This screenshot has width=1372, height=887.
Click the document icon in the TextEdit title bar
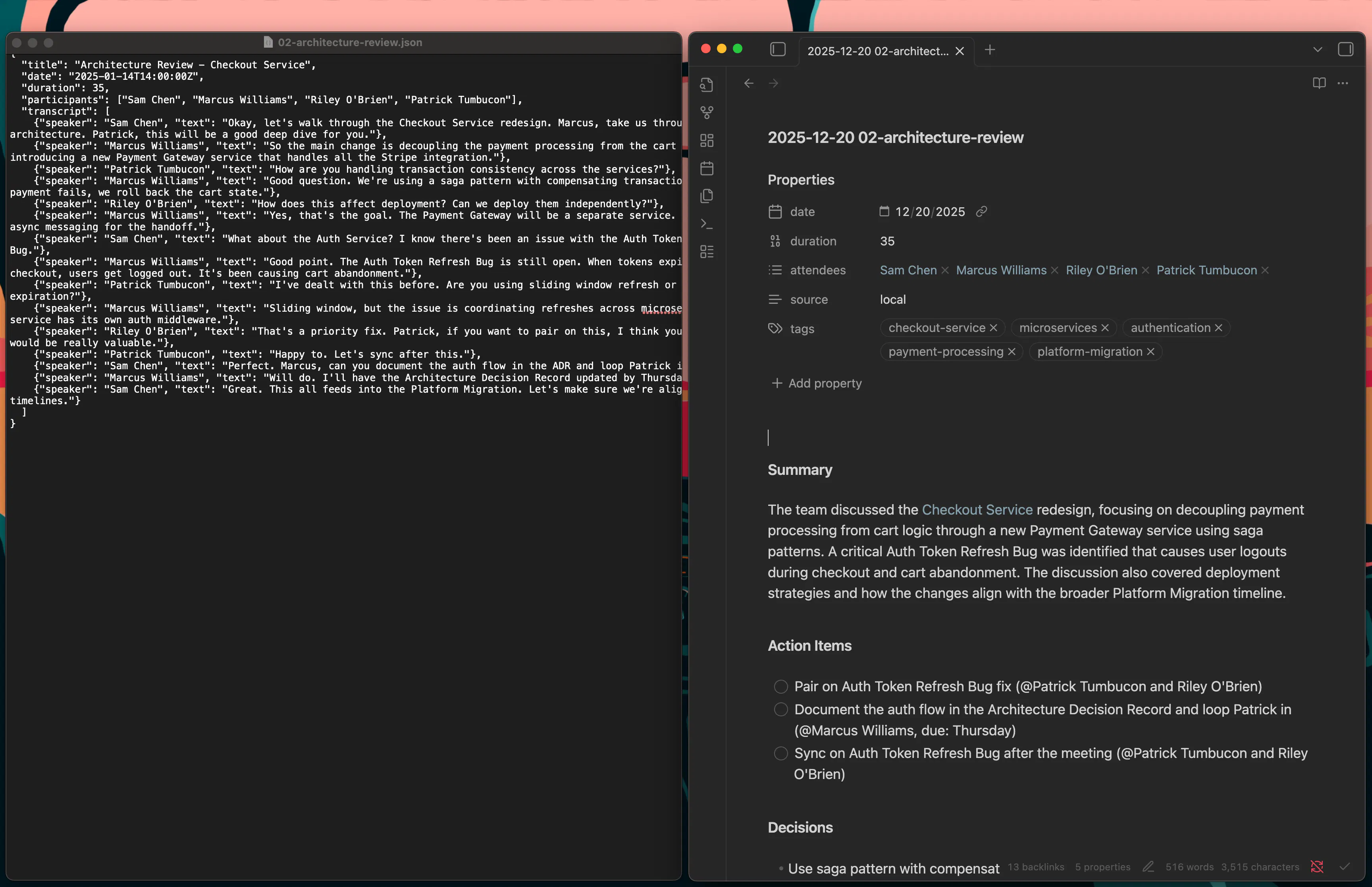coord(268,42)
